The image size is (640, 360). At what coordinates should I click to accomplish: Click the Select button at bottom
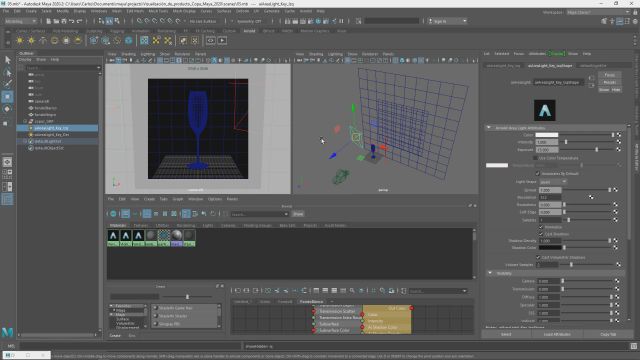click(x=506, y=334)
